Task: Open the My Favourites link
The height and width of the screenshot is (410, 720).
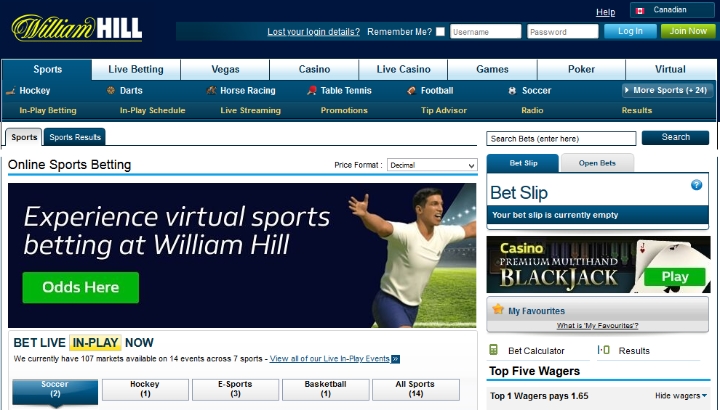Action: pyautogui.click(x=536, y=311)
